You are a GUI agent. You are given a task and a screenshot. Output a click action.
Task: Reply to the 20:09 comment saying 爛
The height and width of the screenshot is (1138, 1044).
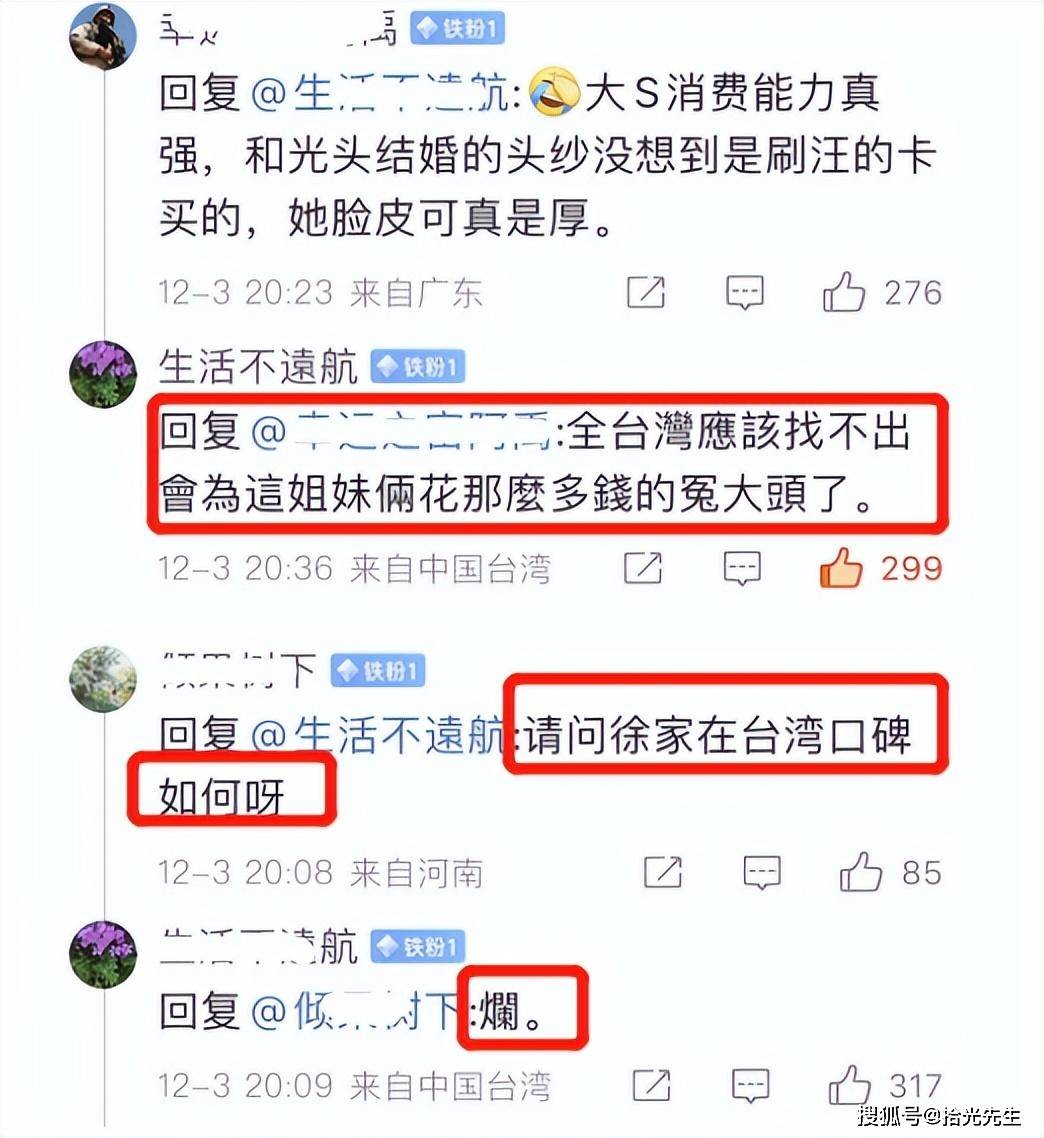750,1086
